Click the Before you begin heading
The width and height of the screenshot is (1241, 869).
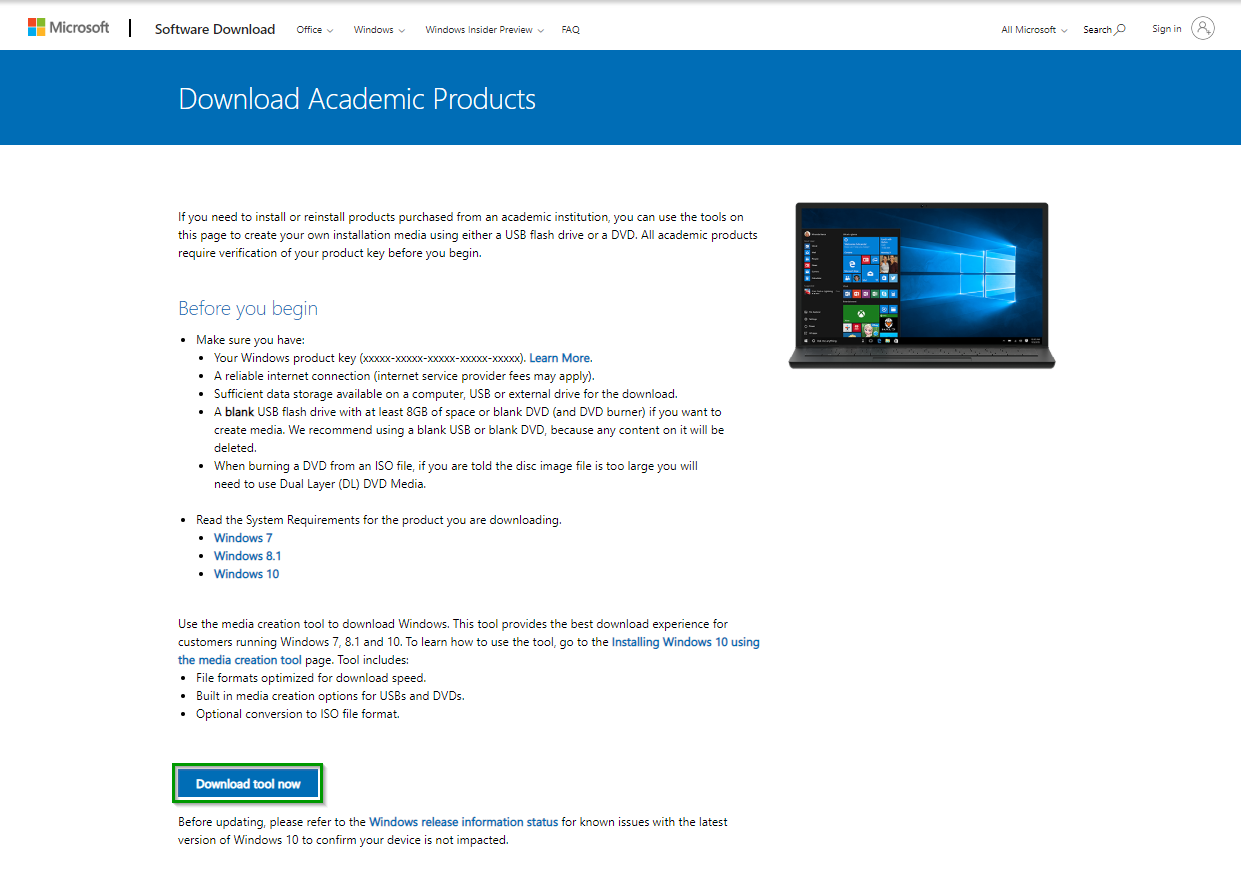[248, 308]
